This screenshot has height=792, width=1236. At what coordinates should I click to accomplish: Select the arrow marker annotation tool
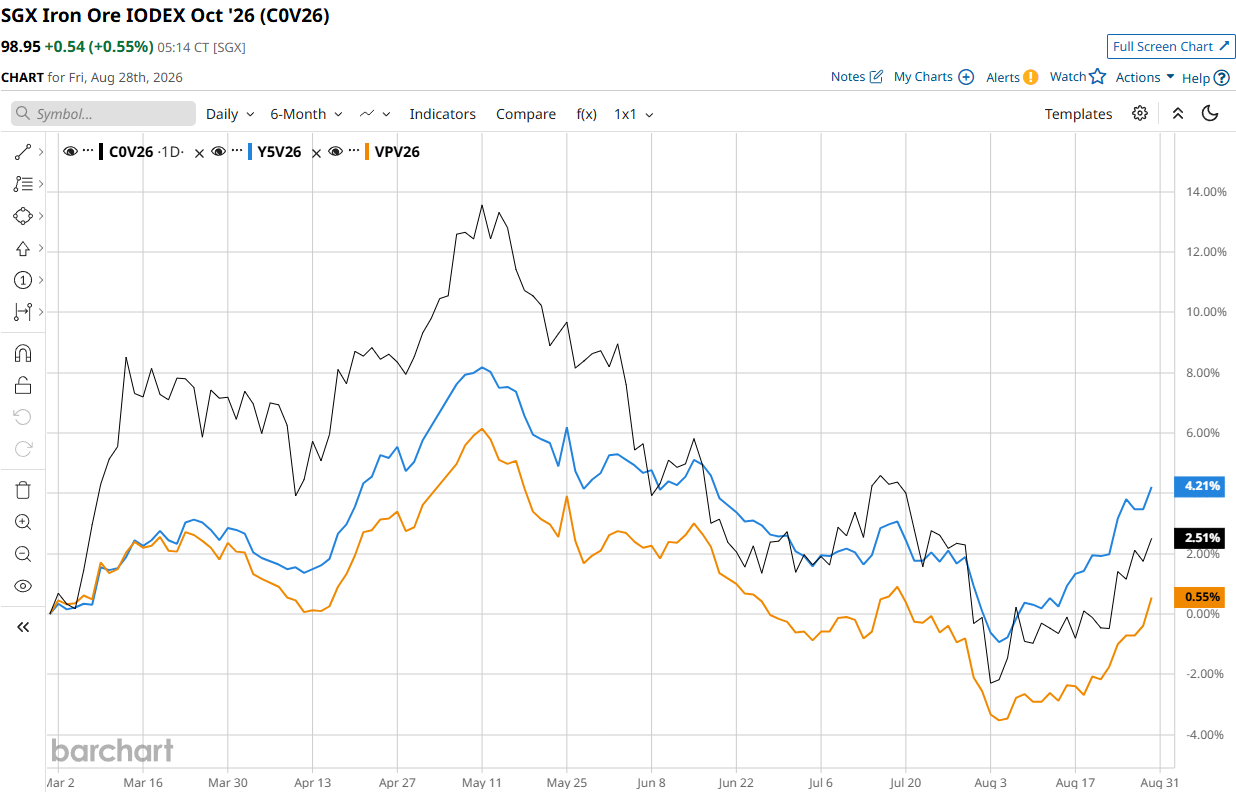[x=23, y=248]
